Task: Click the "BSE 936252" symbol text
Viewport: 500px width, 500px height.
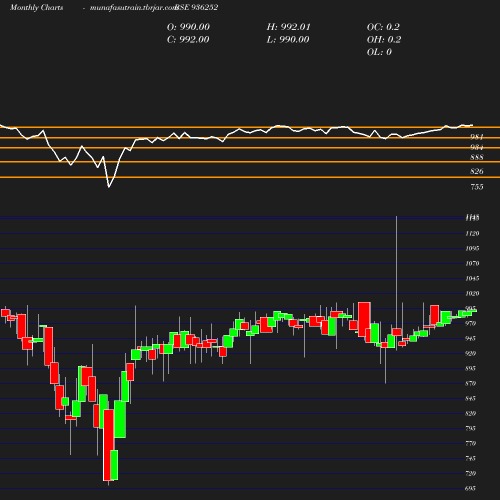Action: [x=197, y=7]
